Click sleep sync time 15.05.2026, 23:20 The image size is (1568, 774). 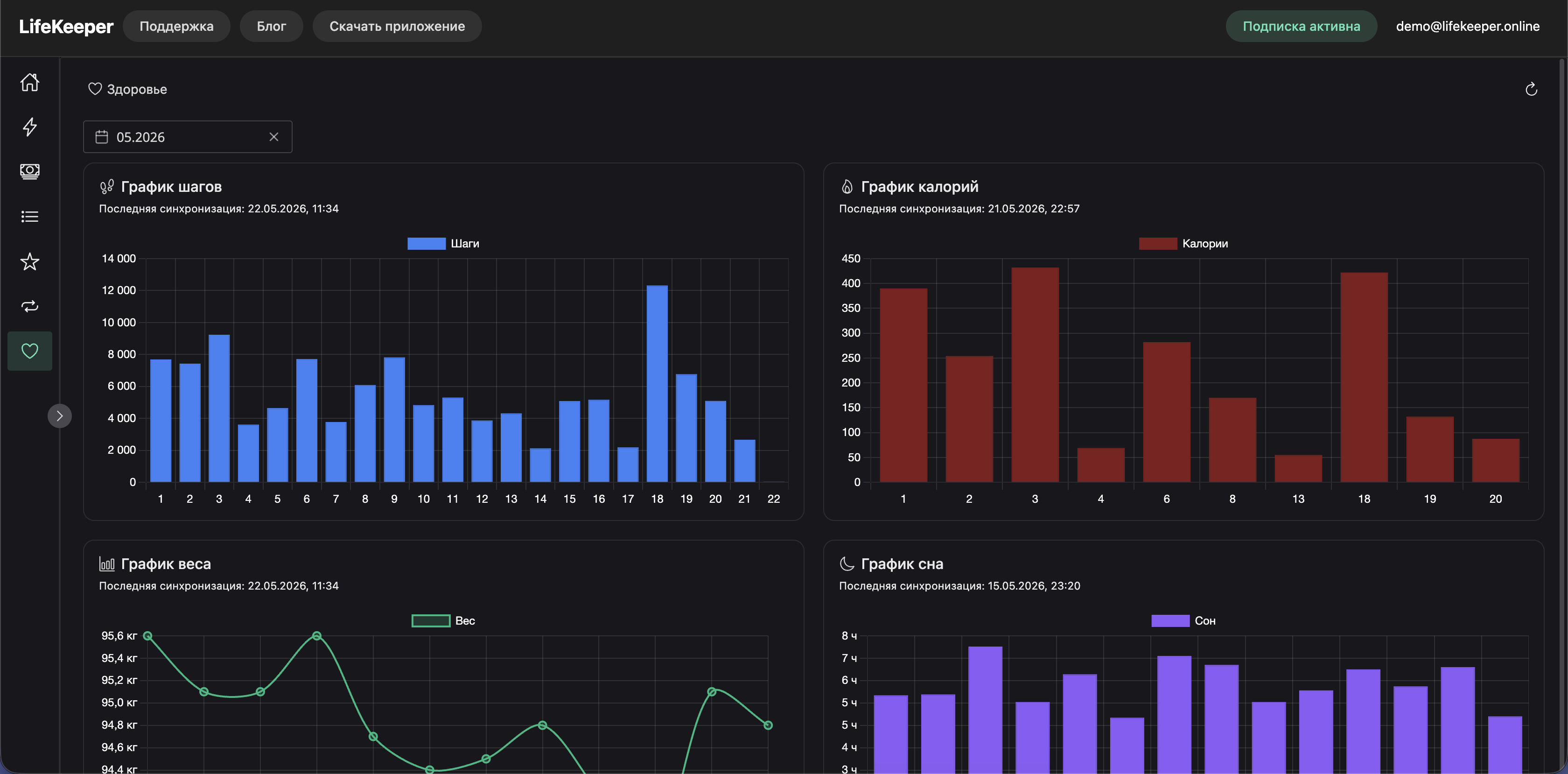click(x=1034, y=586)
